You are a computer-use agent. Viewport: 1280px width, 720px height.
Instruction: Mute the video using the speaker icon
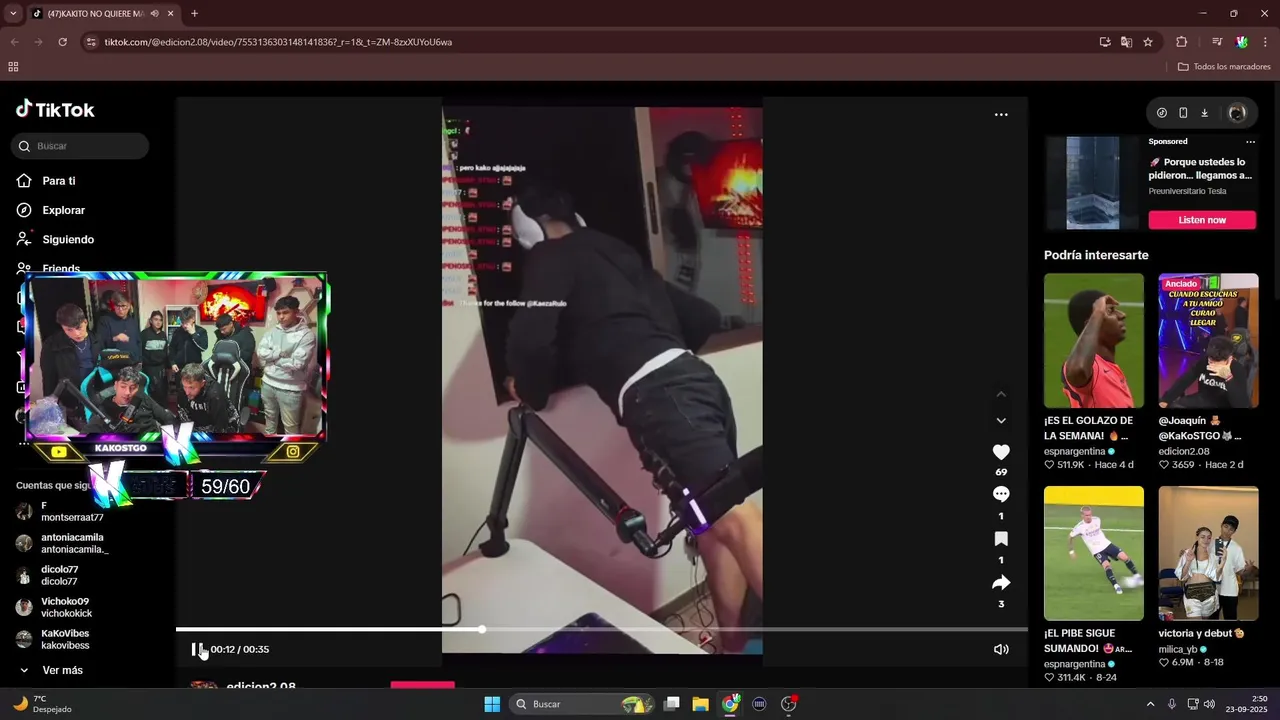1001,649
